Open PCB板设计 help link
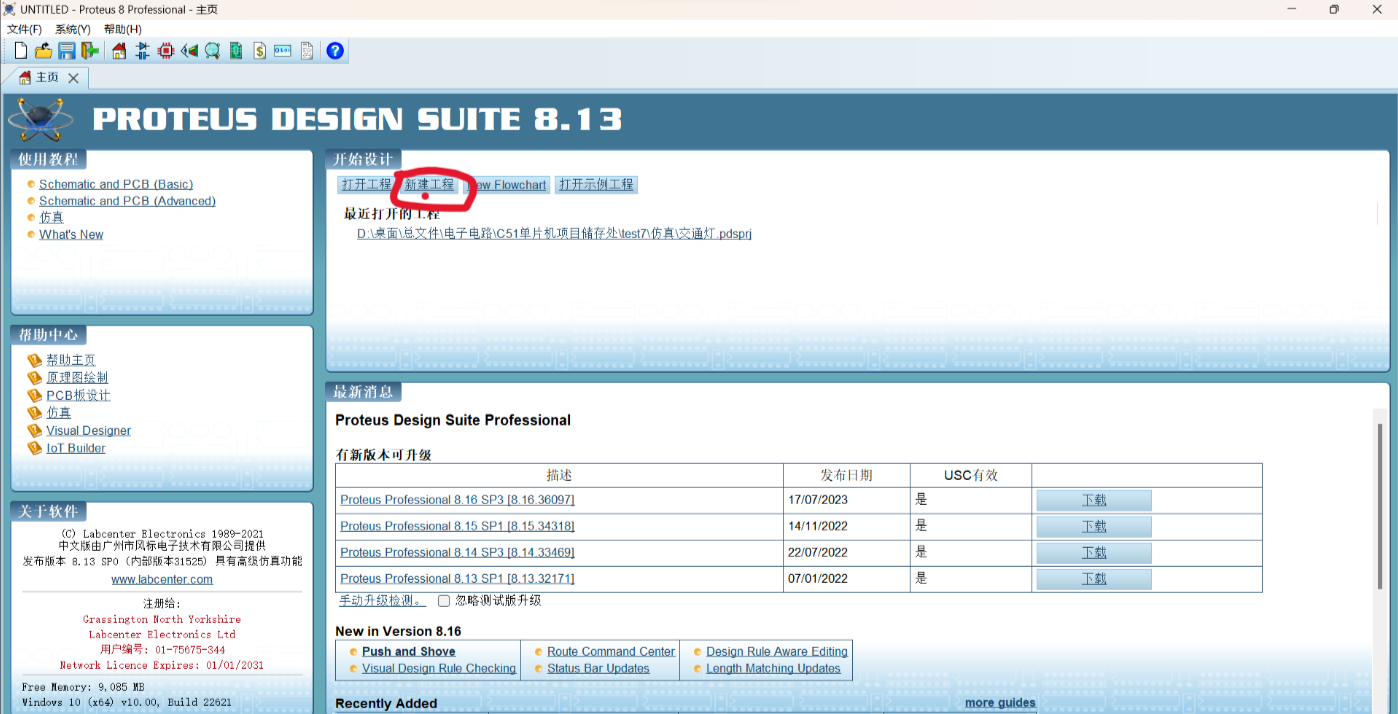 pos(78,395)
